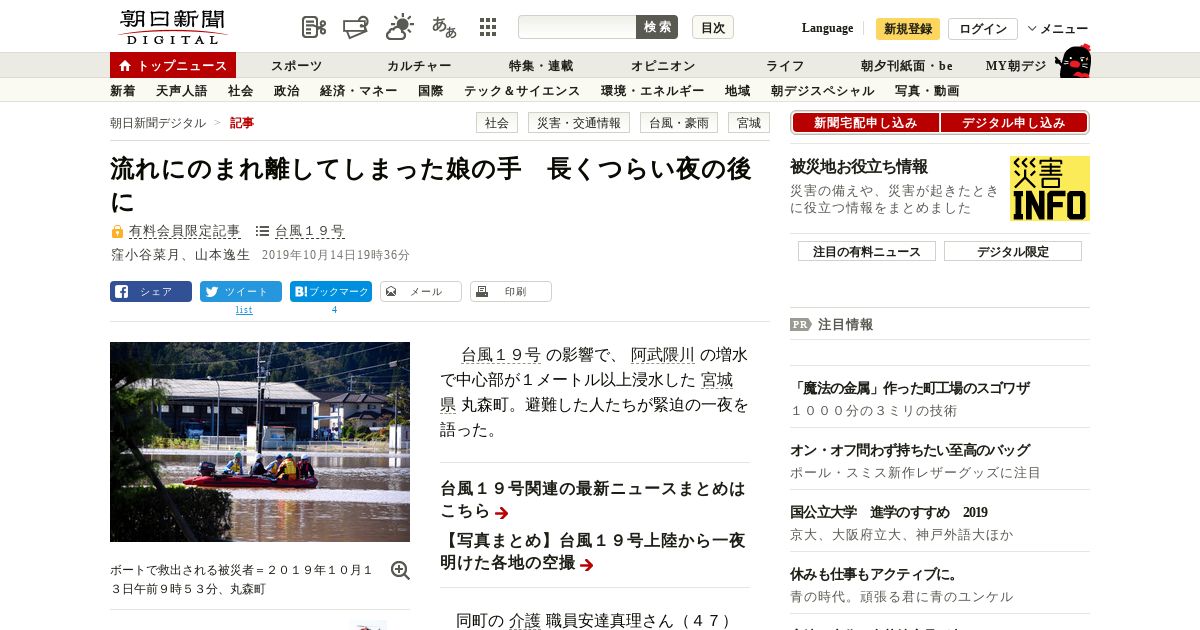Enlarge photo with the magnifier icon
The height and width of the screenshot is (630, 1200).
pos(400,570)
